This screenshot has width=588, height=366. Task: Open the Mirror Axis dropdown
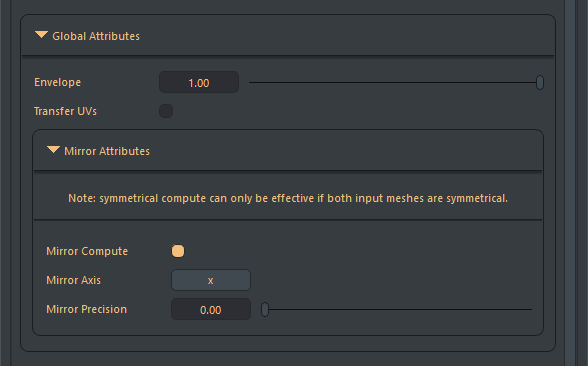coord(211,280)
